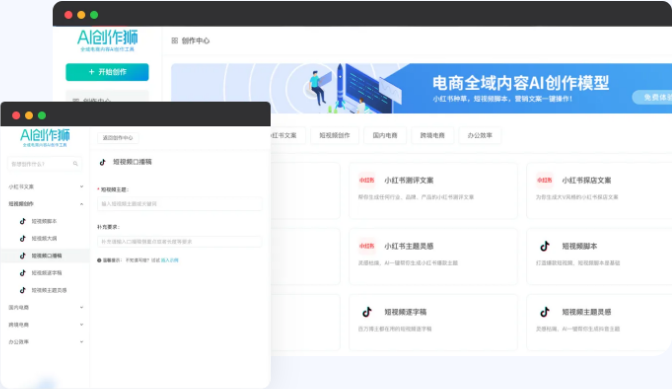Click the AI创作狮 logo in front window
The width and height of the screenshot is (672, 389).
(x=45, y=138)
